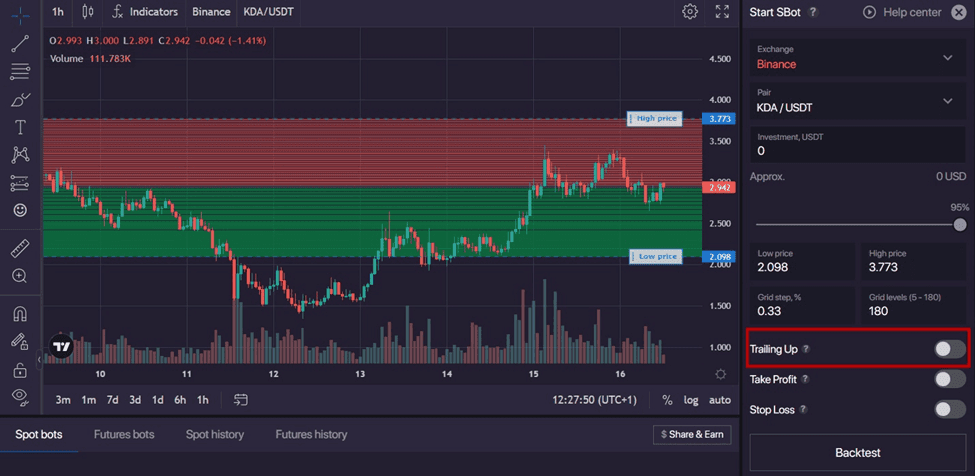Open the forecasting and measurement tool
This screenshot has width=975, height=476.
point(20,183)
